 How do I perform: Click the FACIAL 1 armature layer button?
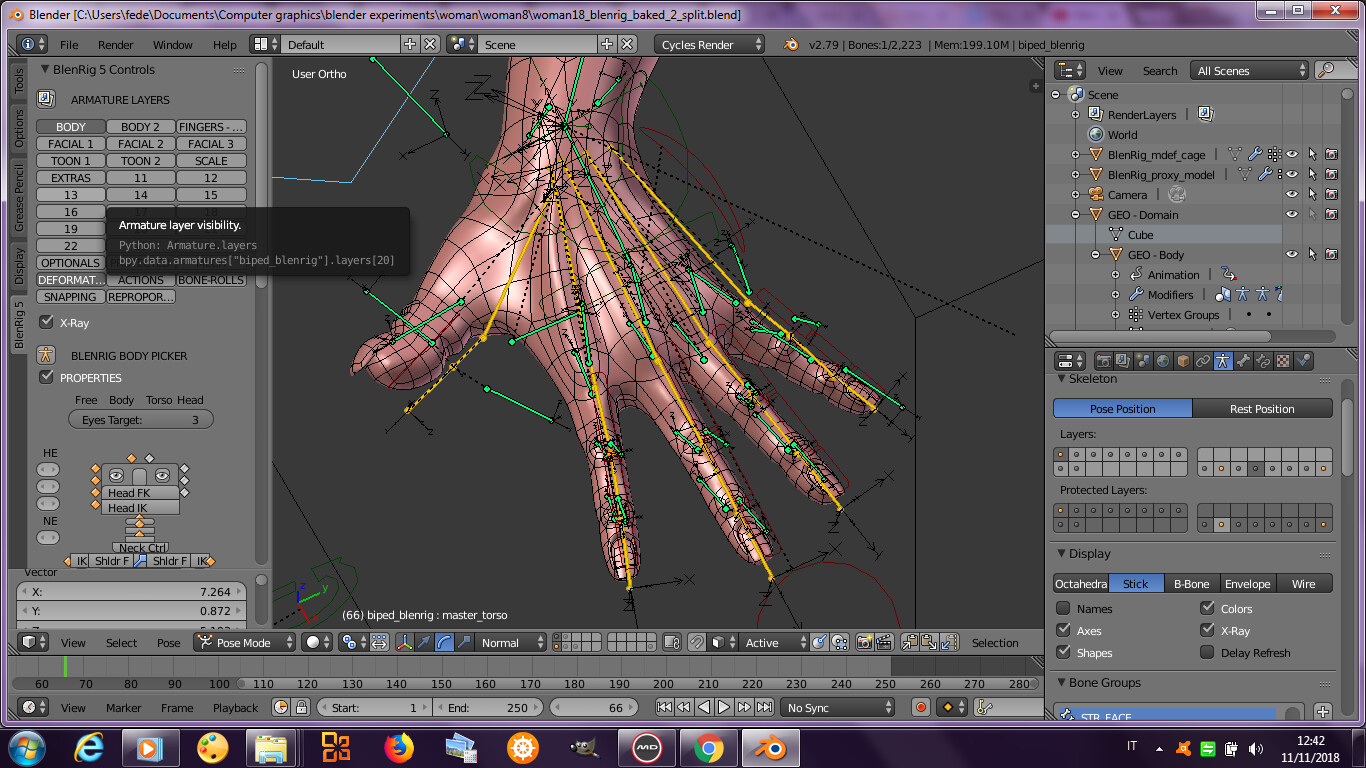tap(71, 144)
